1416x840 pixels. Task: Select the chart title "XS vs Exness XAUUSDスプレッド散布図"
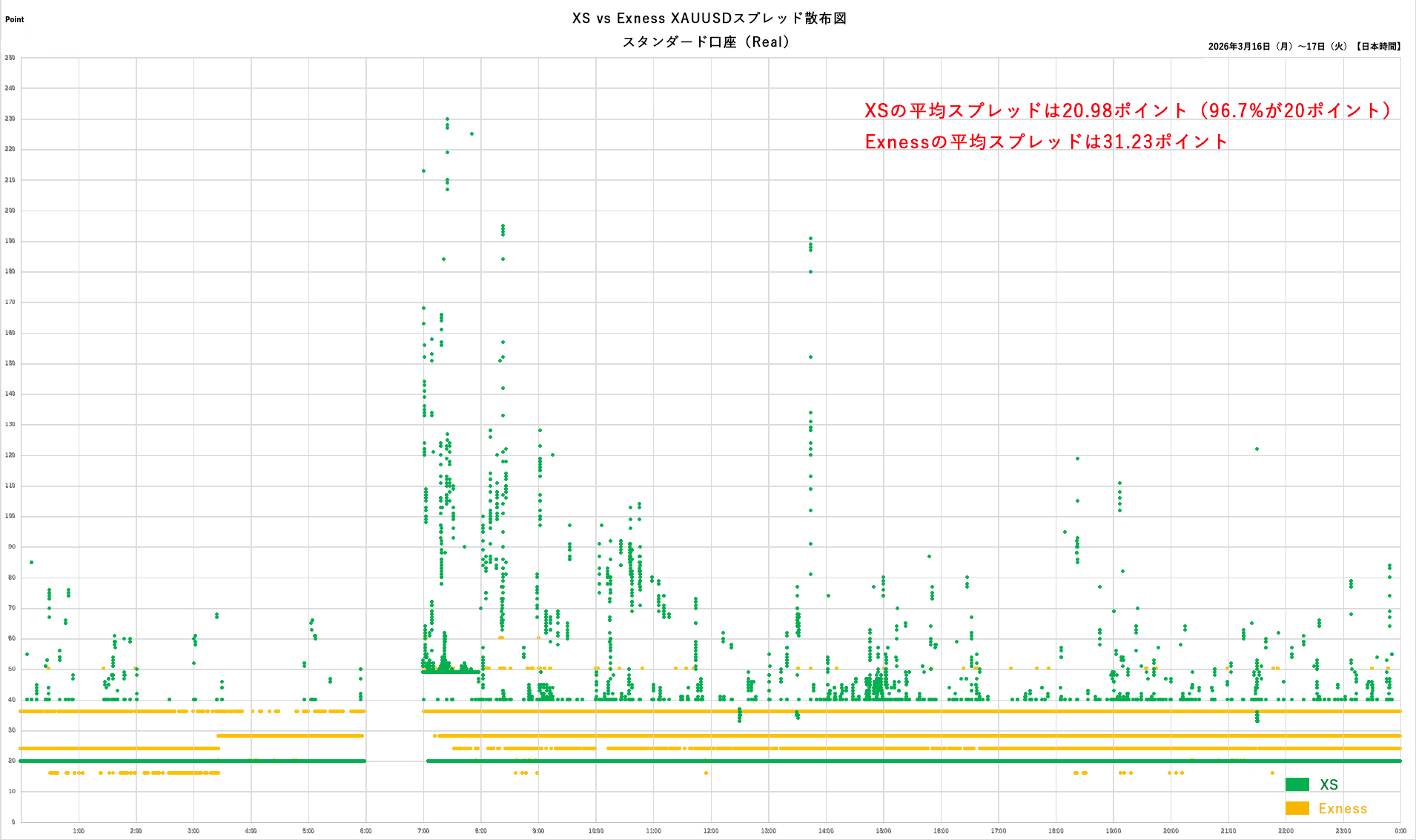[x=709, y=18]
